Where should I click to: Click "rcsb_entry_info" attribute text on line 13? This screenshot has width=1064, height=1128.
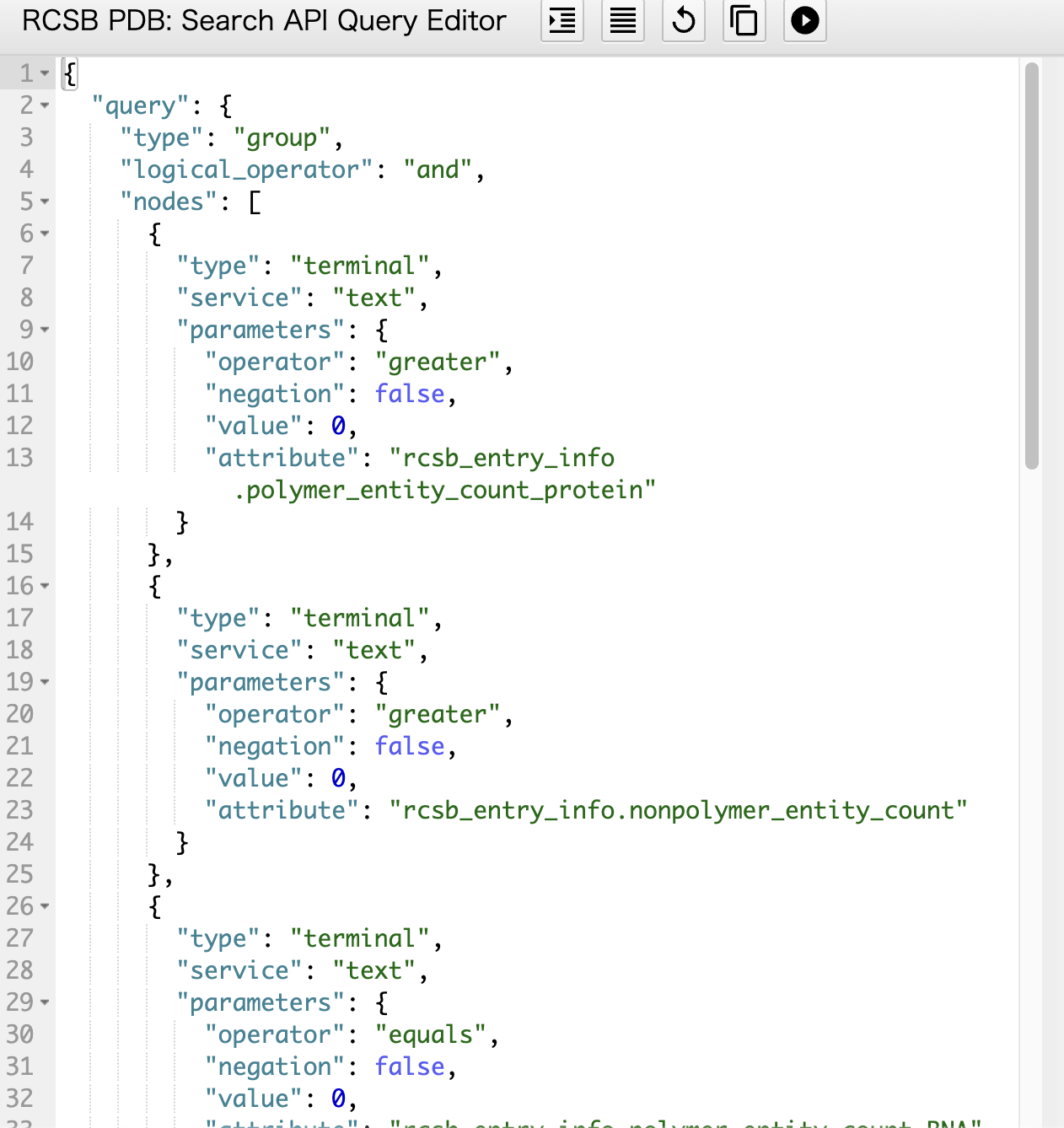coord(502,458)
